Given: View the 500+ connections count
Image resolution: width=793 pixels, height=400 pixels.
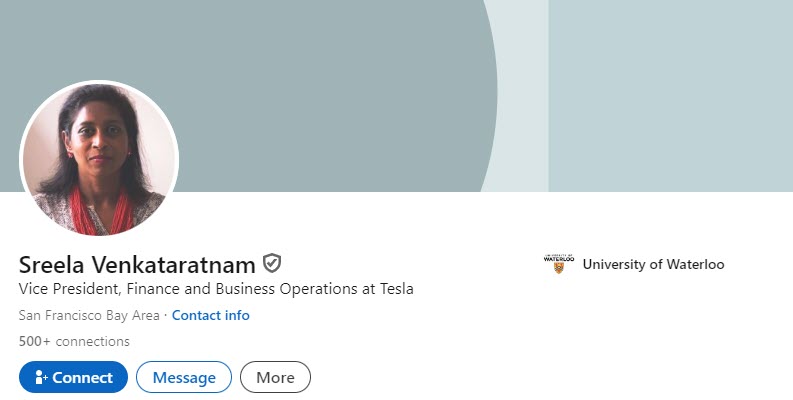Looking at the screenshot, I should [74, 341].
